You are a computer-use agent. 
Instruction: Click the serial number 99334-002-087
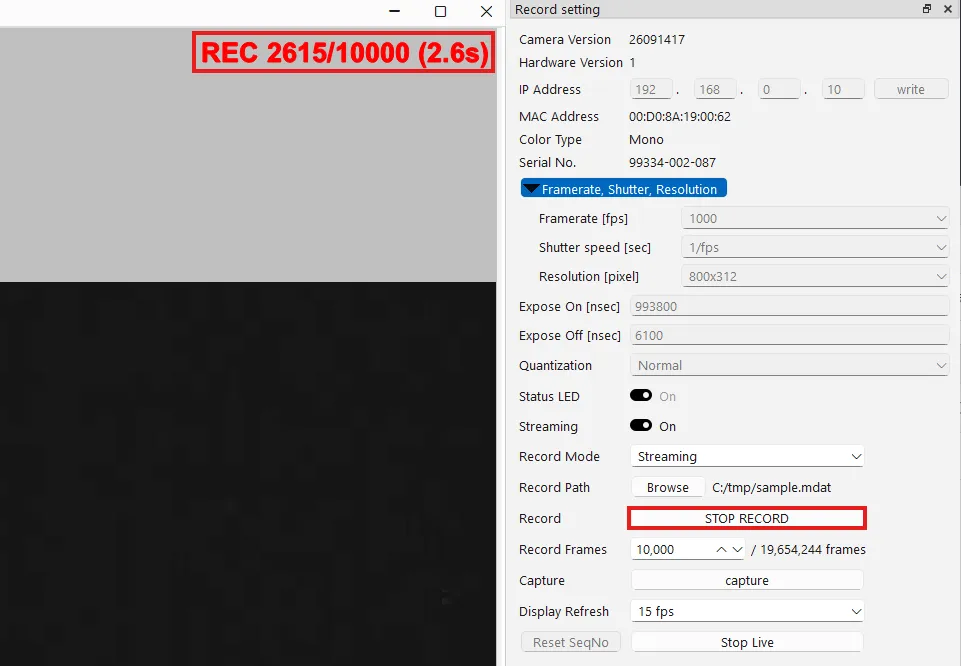(x=672, y=162)
